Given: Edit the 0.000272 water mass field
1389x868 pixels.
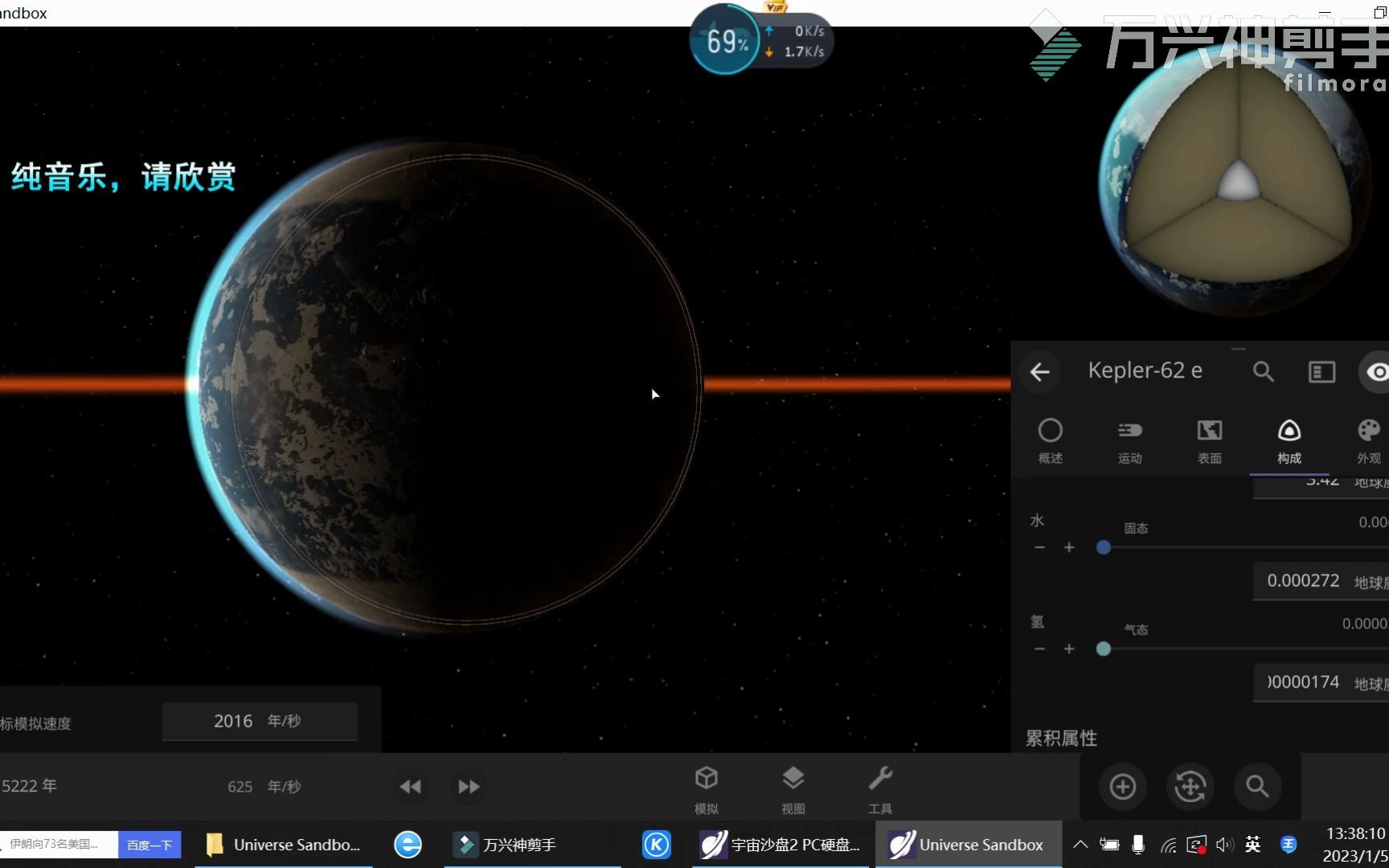Looking at the screenshot, I should point(1321,581).
